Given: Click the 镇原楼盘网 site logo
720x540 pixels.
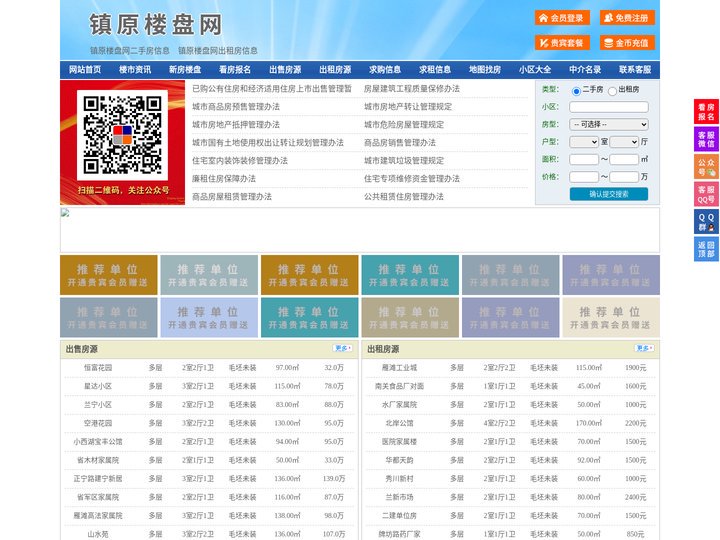Looking at the screenshot, I should pyautogui.click(x=156, y=25).
